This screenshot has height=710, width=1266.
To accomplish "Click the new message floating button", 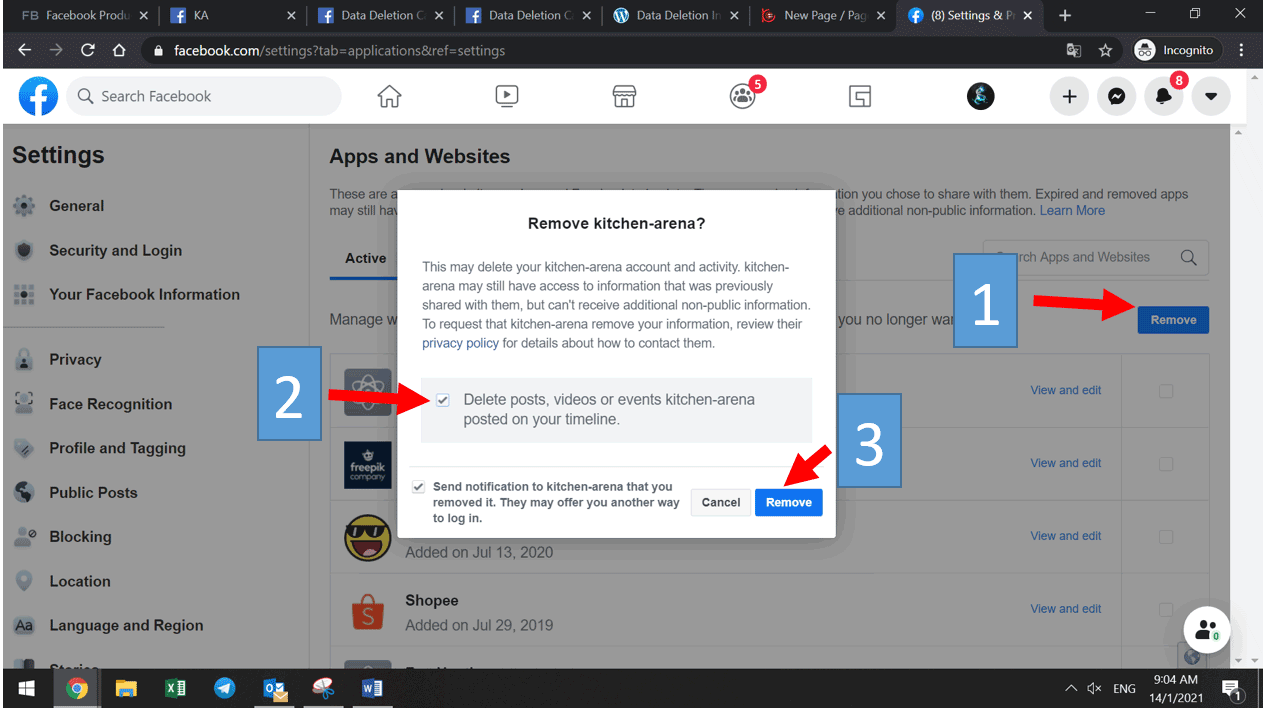I will point(1206,630).
